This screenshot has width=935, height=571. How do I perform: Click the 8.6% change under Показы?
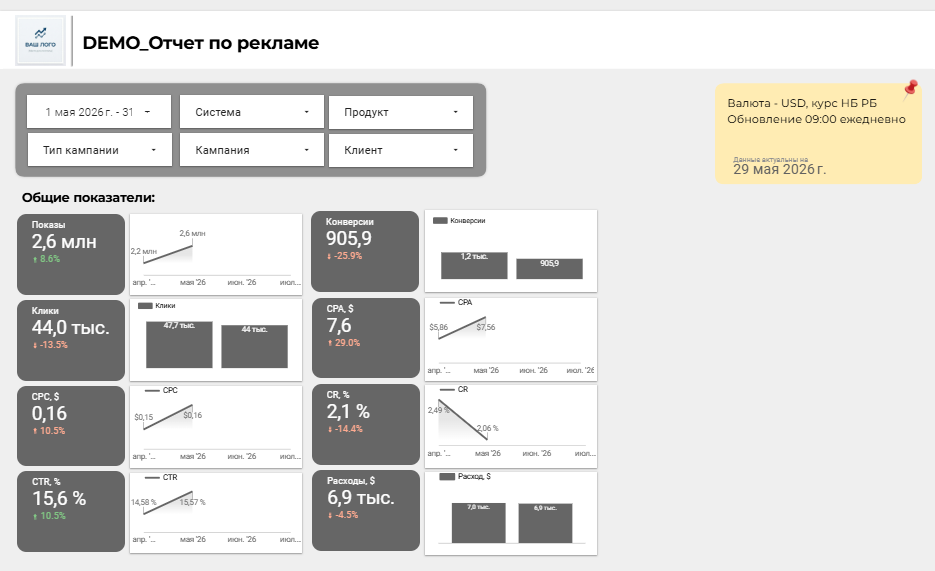47,259
